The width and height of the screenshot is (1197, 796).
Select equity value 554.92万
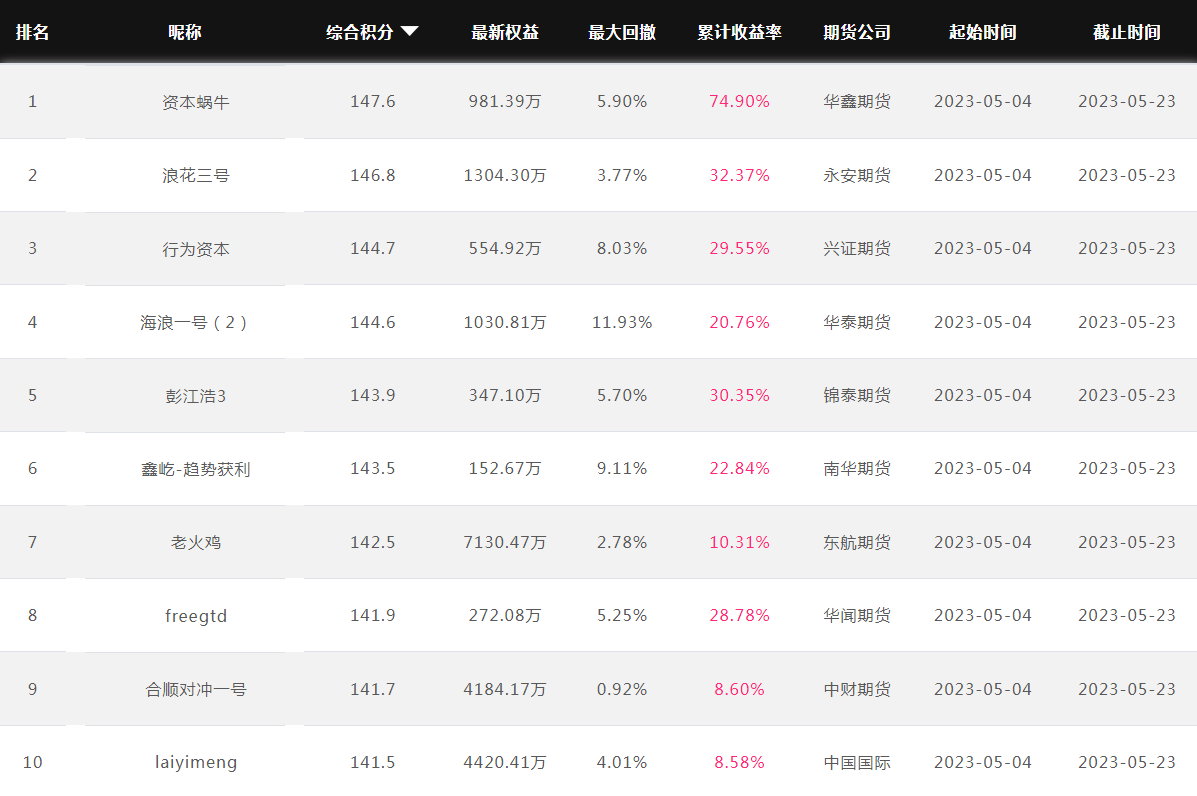(x=505, y=248)
